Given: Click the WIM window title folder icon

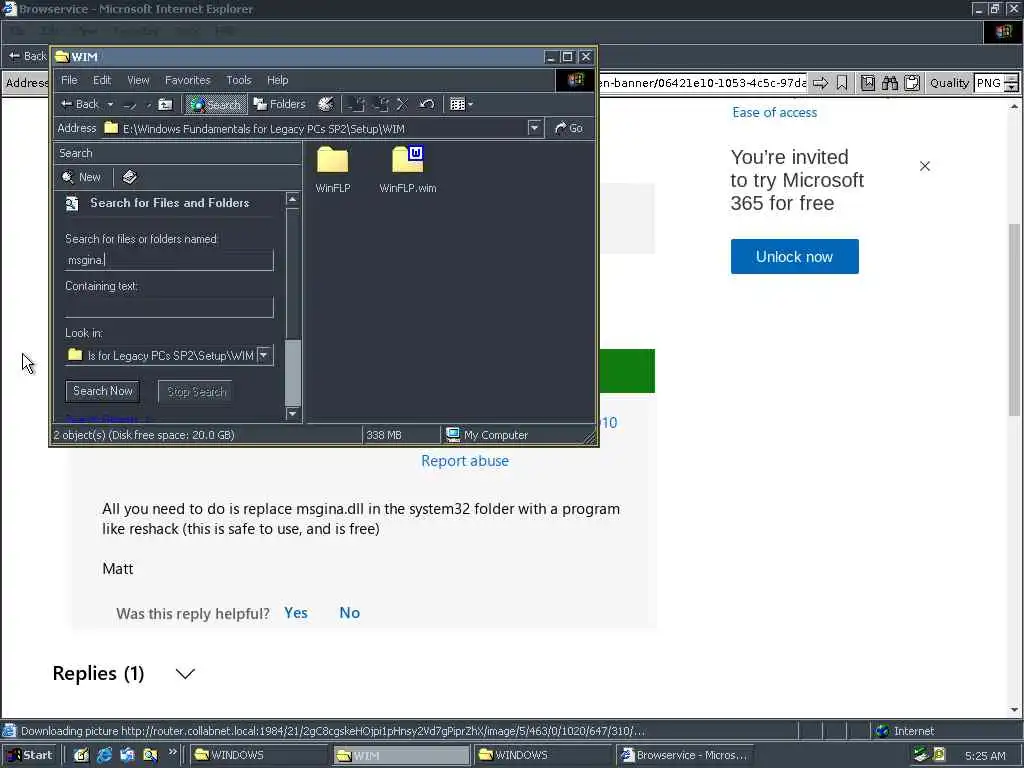Looking at the screenshot, I should coord(62,57).
